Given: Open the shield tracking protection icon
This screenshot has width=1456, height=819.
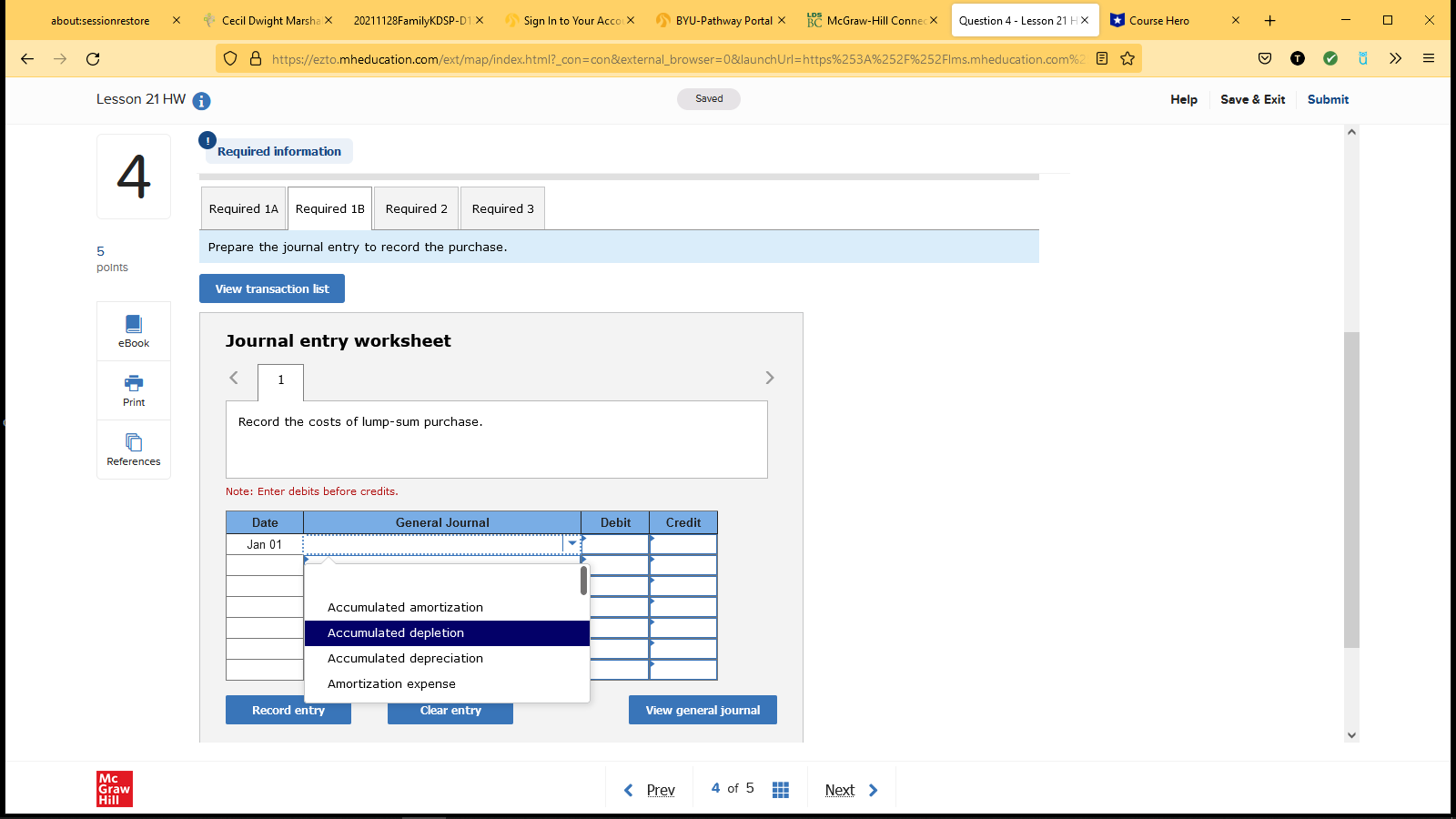Looking at the screenshot, I should (x=230, y=59).
